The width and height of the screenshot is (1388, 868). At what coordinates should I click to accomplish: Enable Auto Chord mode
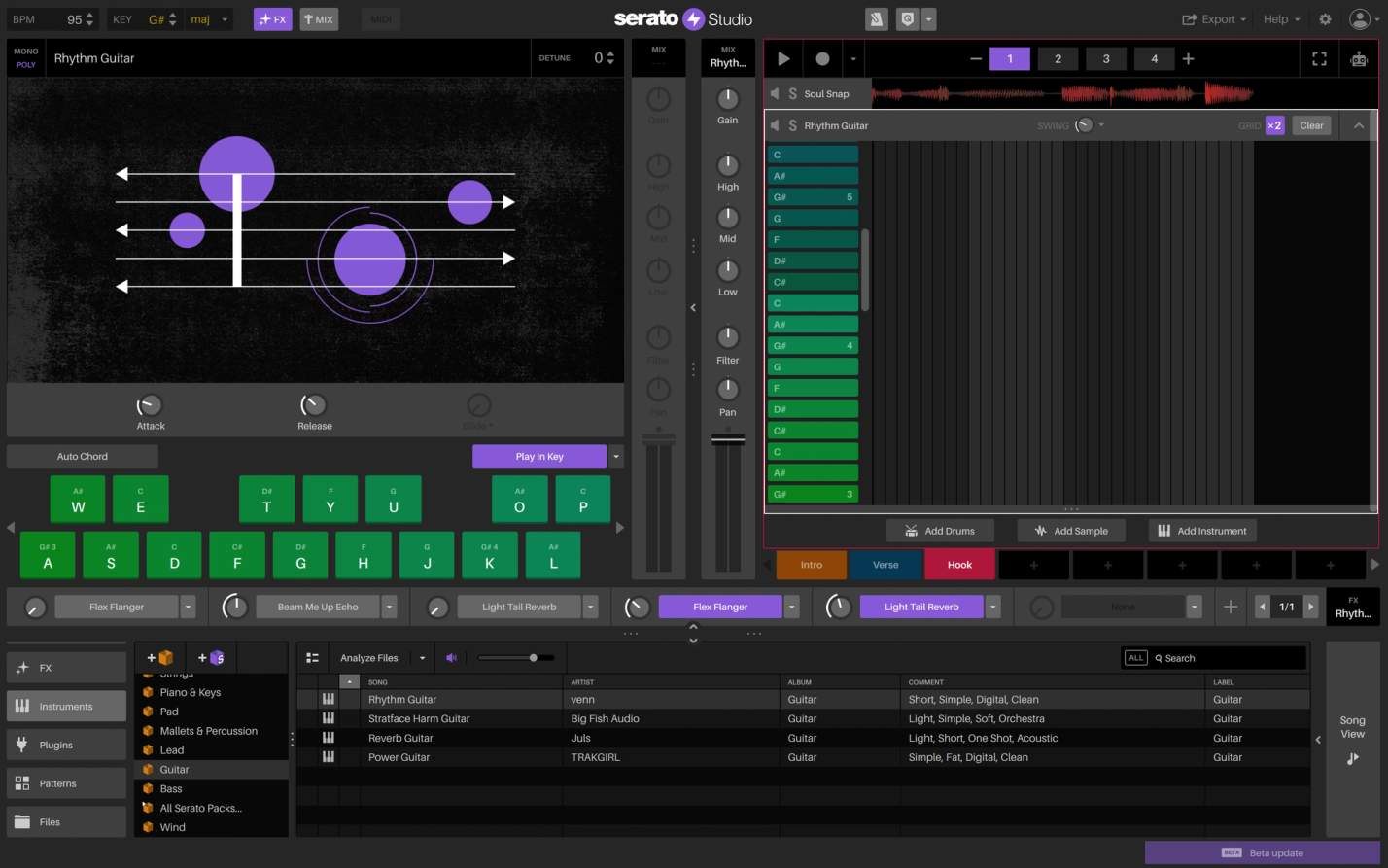coord(82,455)
